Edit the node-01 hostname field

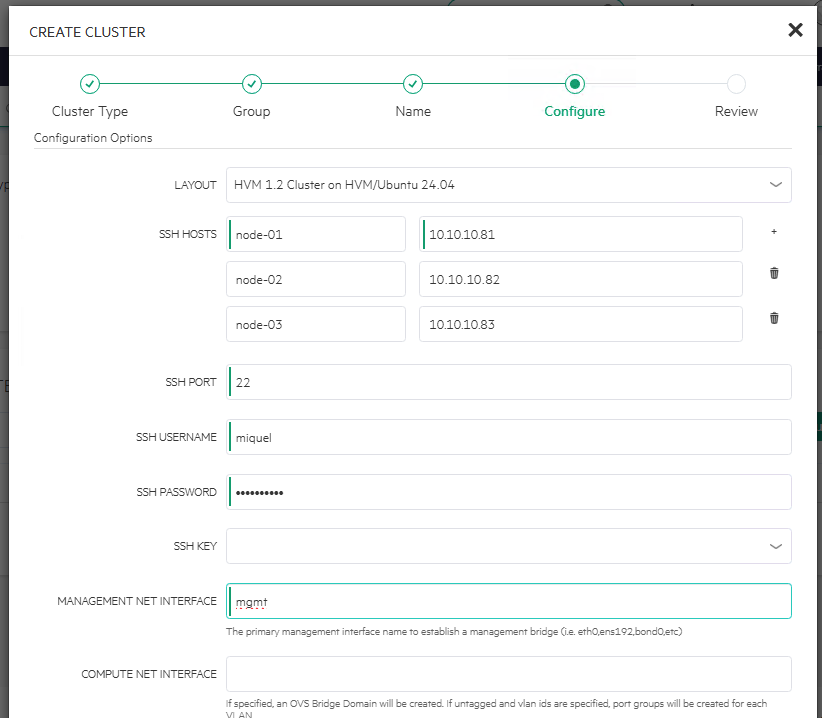tap(315, 233)
